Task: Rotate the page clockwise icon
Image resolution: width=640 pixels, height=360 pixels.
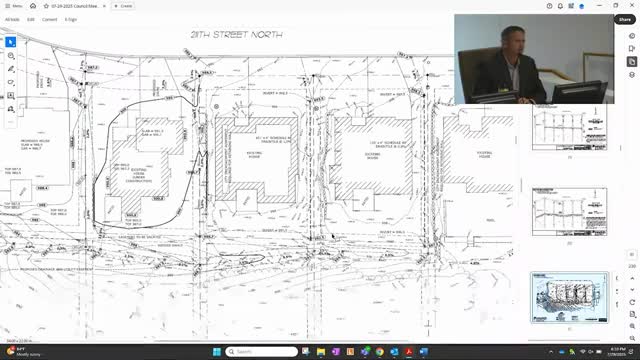Action: pyautogui.click(x=632, y=302)
